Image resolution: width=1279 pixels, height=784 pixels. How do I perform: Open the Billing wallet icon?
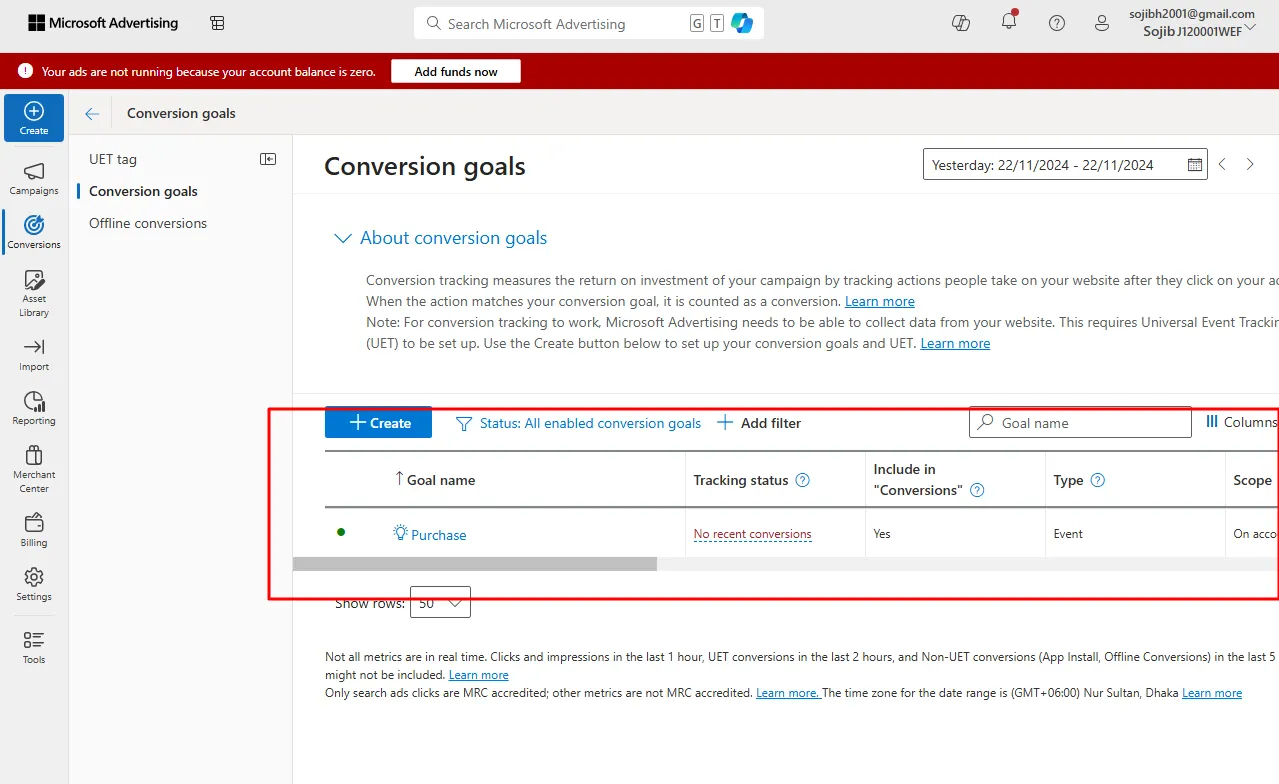point(34,522)
